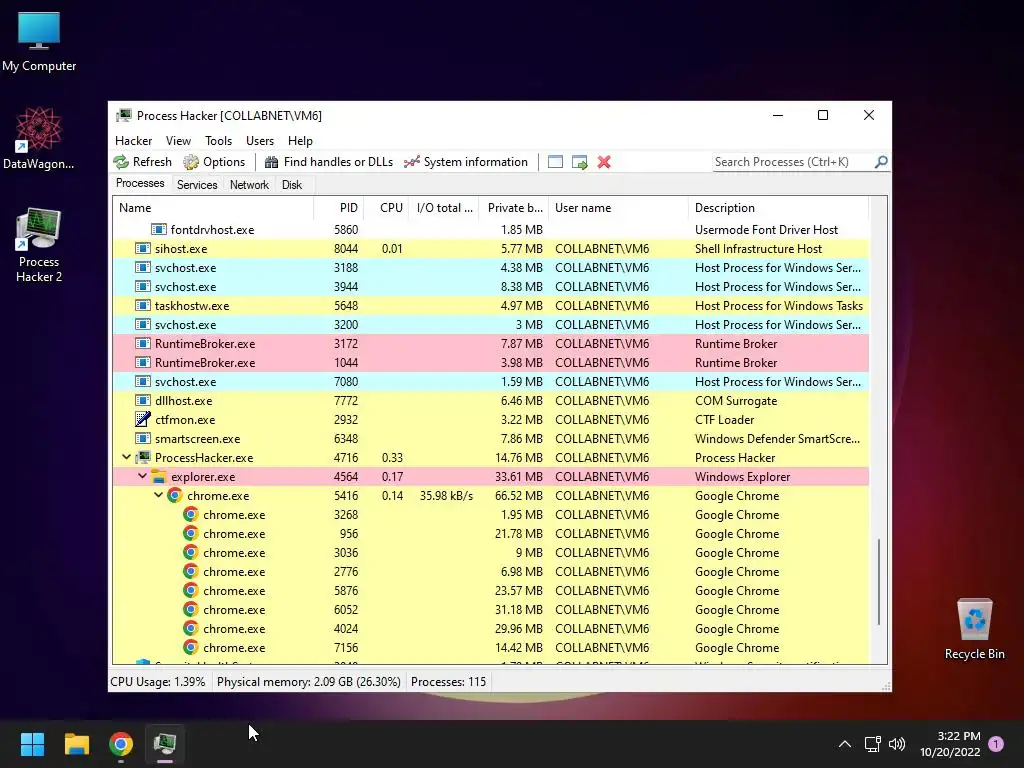Open the Users menu

tap(260, 140)
